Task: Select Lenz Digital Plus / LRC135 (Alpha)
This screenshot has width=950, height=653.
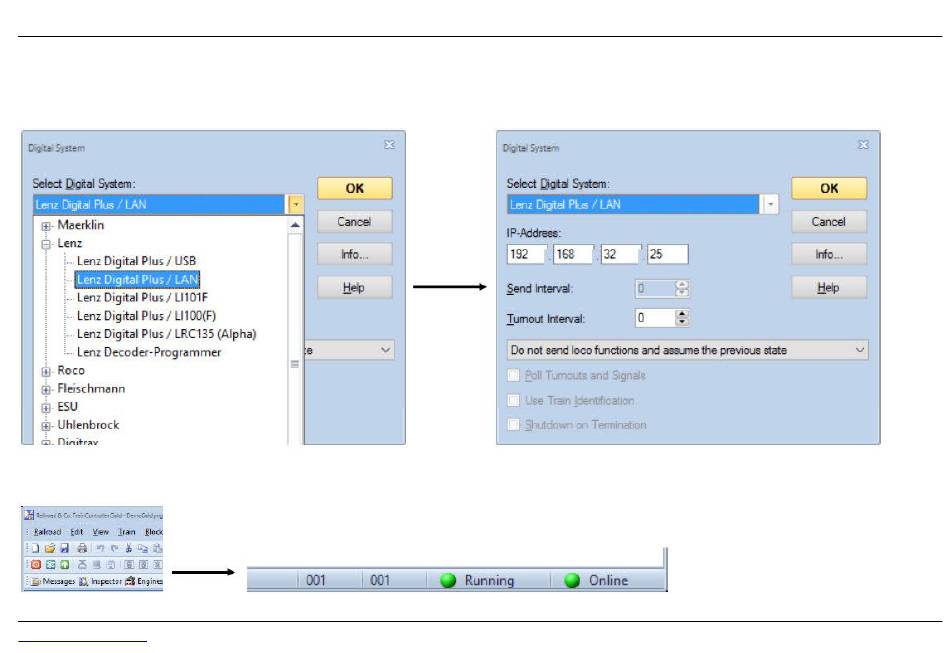Action: pyautogui.click(x=167, y=334)
